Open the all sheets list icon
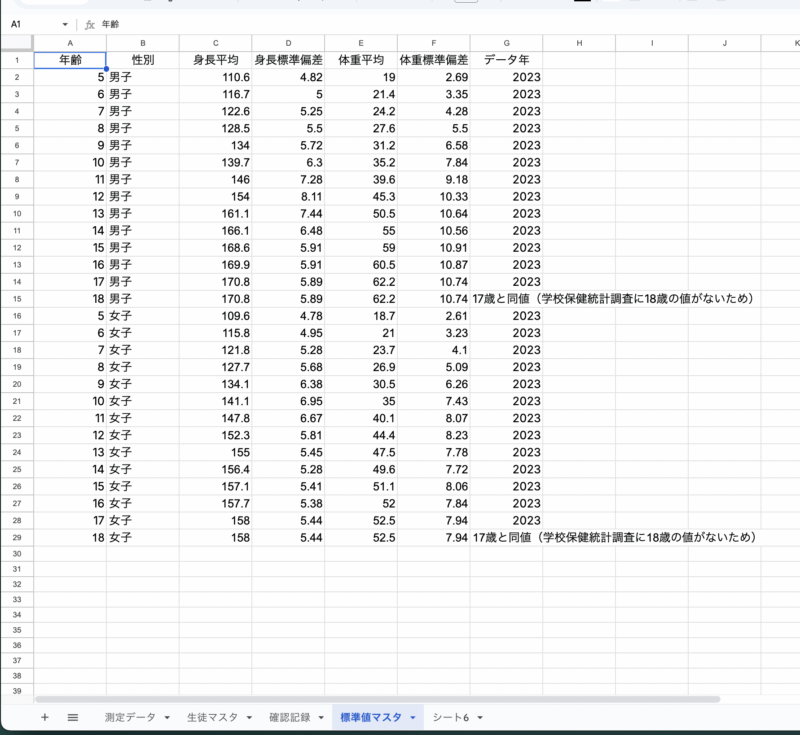The image size is (800, 735). coord(73,717)
